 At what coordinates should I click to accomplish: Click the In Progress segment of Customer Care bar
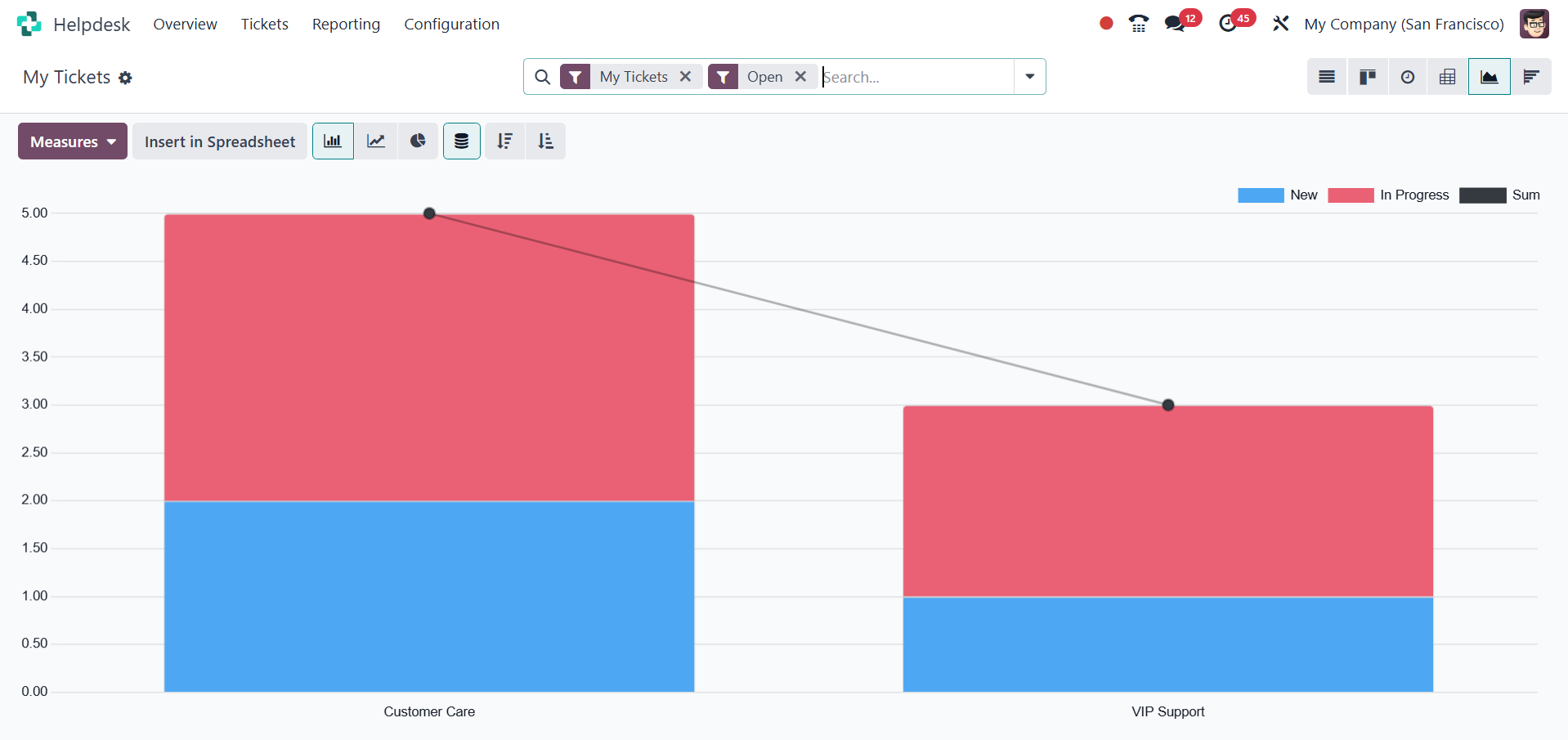[429, 357]
